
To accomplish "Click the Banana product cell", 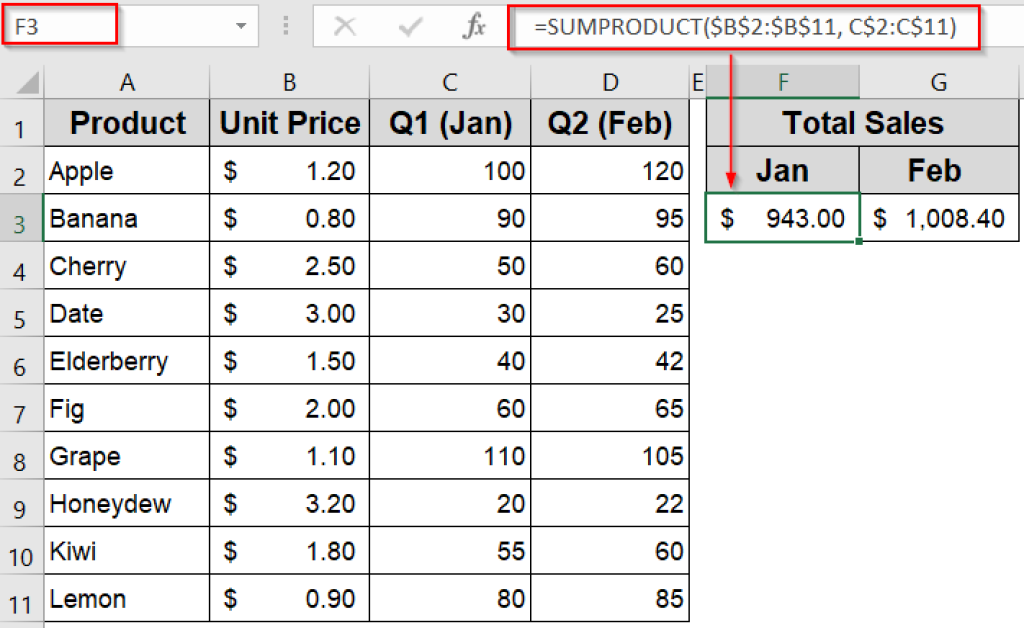I will tap(126, 217).
